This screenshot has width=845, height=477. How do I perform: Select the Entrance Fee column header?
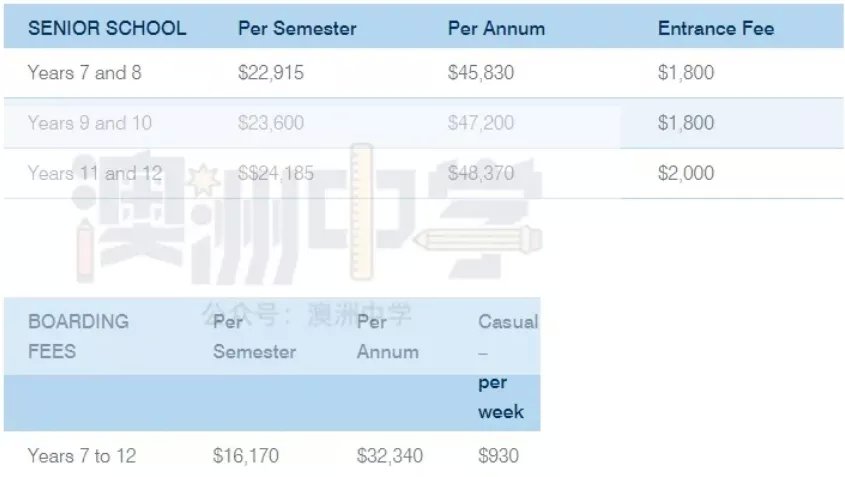[x=716, y=28]
